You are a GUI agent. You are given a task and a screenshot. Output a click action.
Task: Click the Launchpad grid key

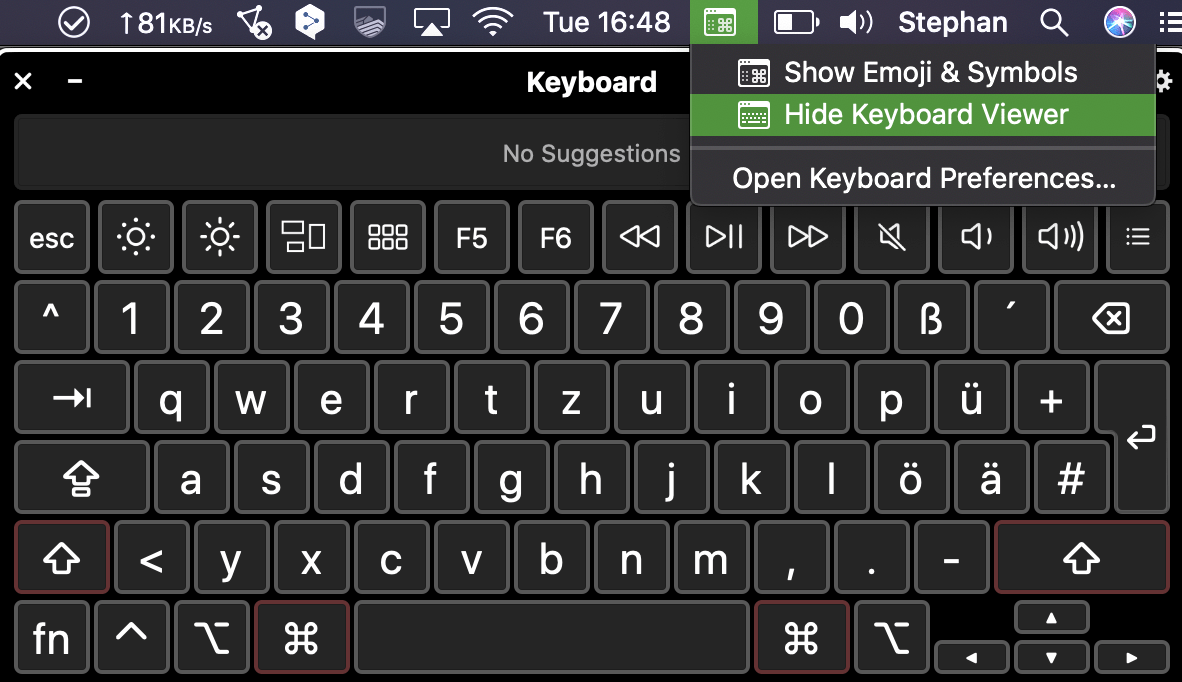coord(387,237)
